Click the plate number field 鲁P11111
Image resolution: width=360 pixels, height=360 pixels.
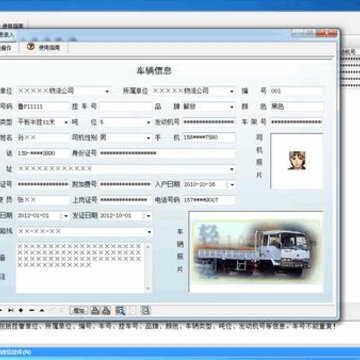click(x=43, y=107)
